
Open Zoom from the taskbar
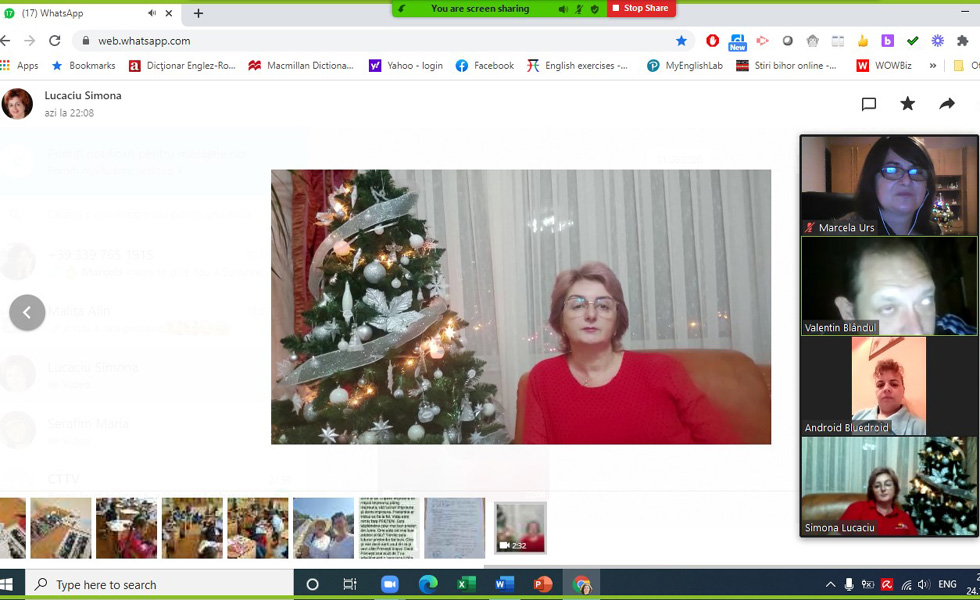[x=389, y=584]
